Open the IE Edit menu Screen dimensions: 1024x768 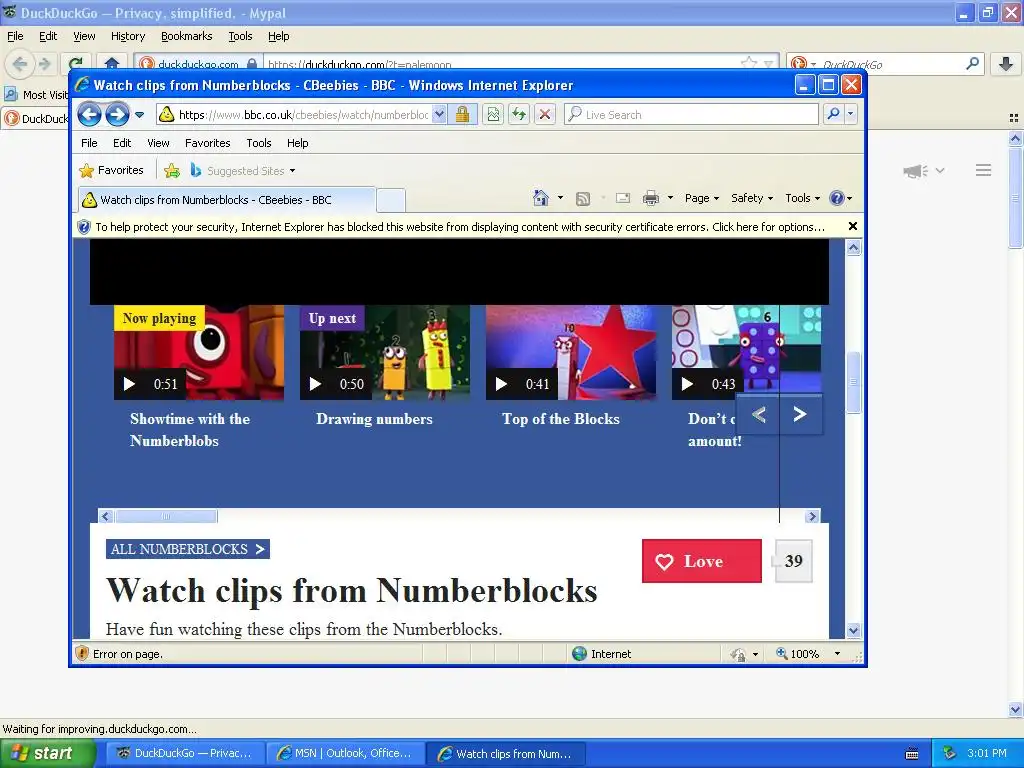point(122,143)
